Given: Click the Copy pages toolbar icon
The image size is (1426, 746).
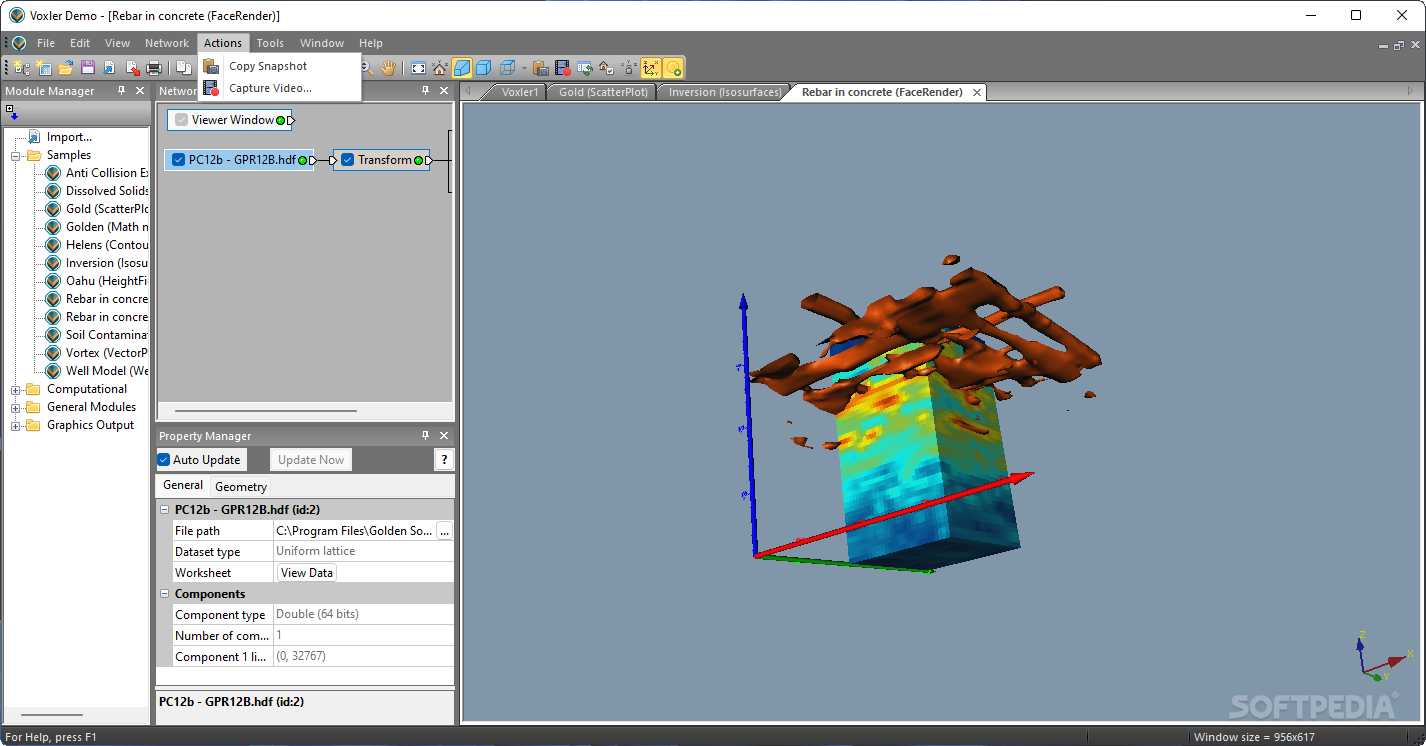Looking at the screenshot, I should 183,68.
